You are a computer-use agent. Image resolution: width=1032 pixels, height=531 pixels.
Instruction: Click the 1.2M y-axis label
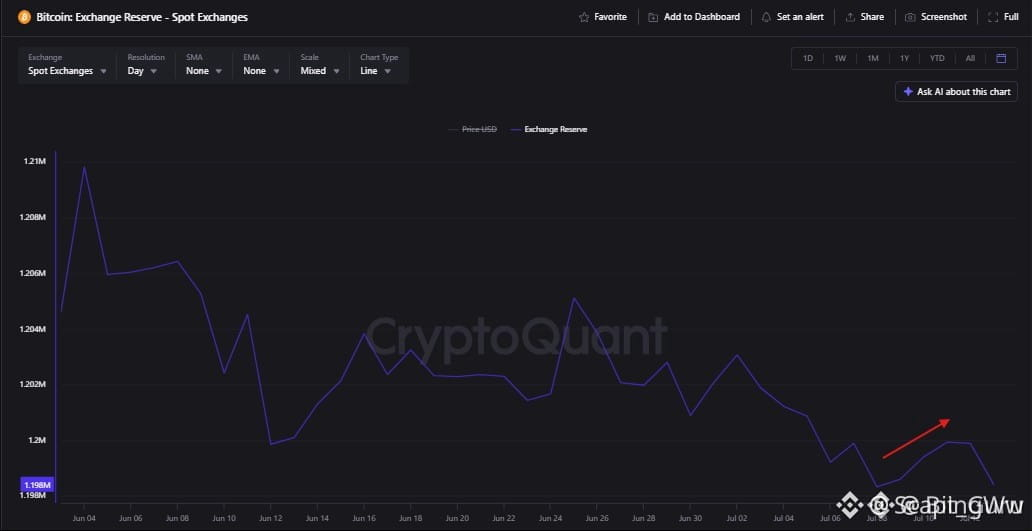tap(38, 440)
